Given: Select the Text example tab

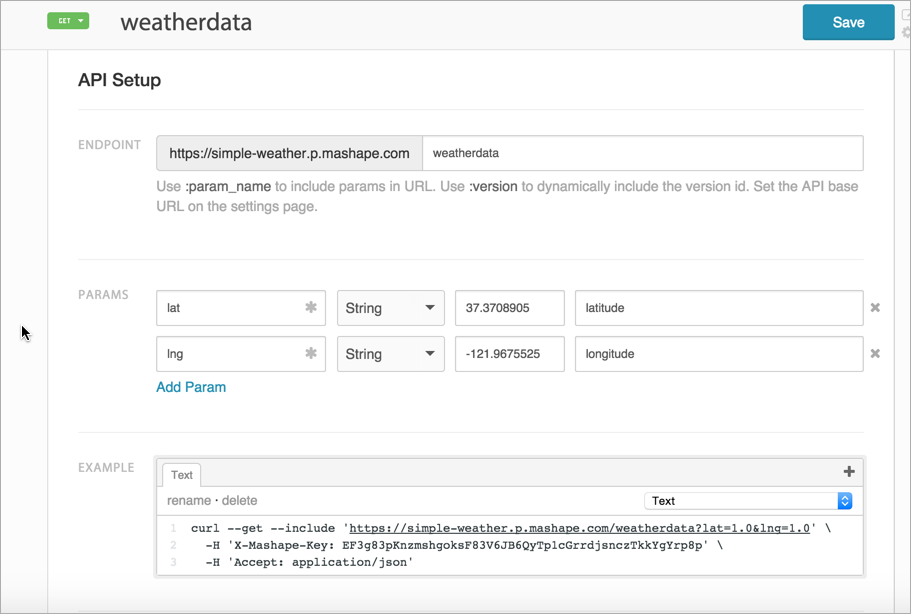Looking at the screenshot, I should [181, 474].
